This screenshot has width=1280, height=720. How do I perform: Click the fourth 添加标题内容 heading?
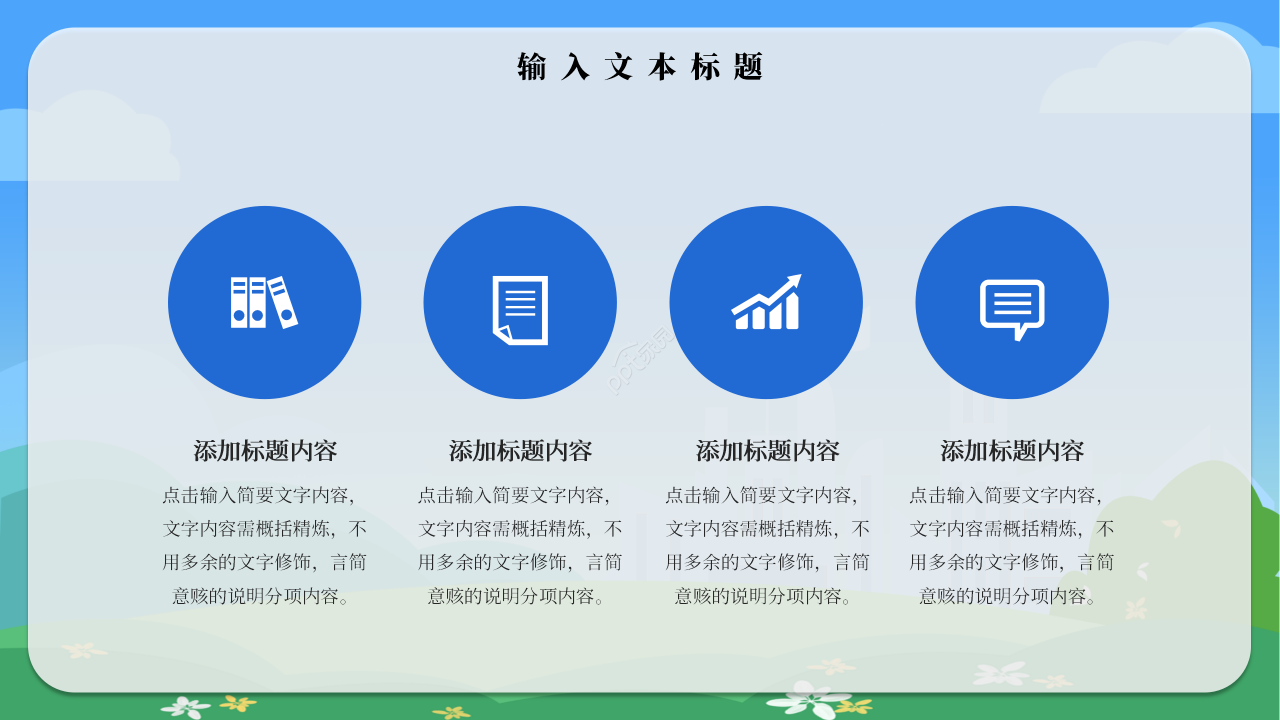coord(1012,451)
